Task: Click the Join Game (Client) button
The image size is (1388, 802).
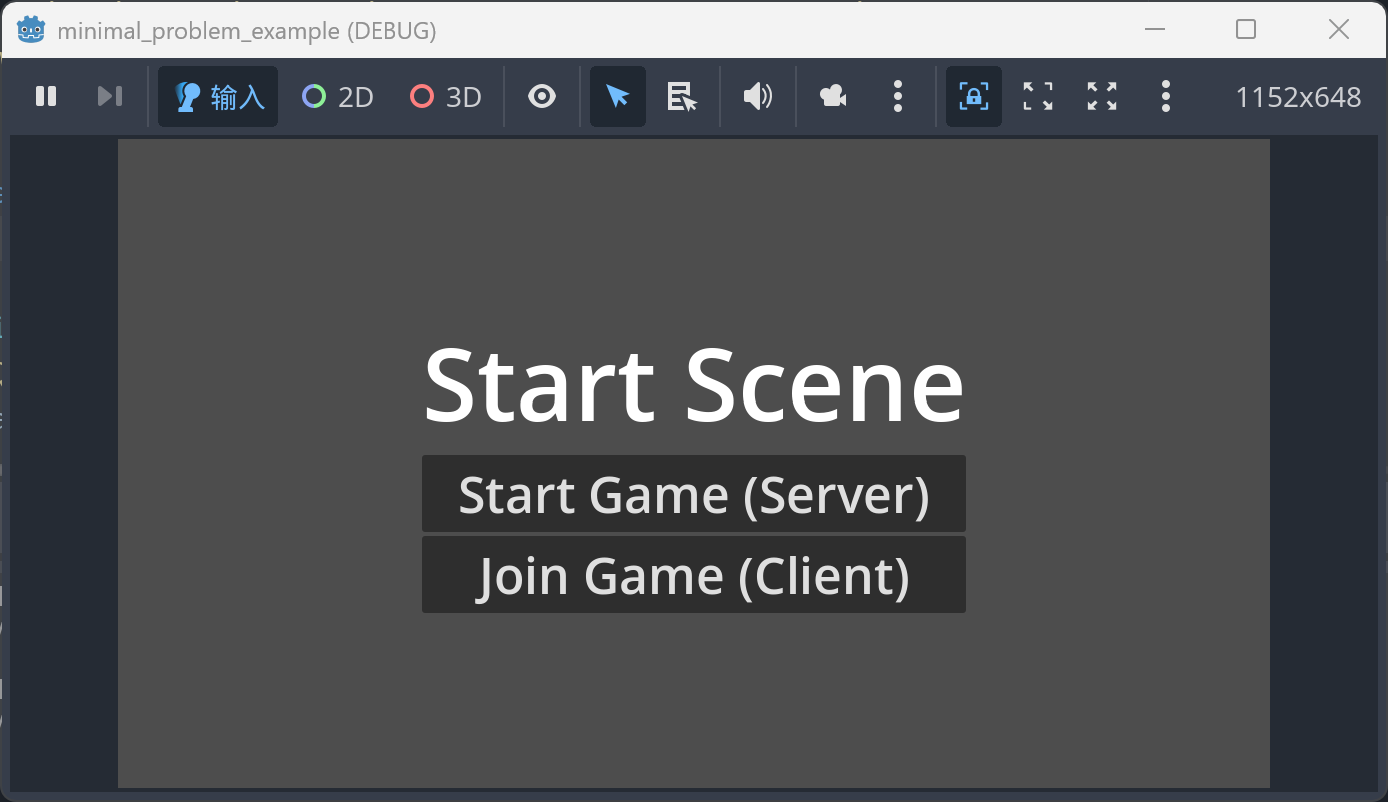Action: click(x=694, y=575)
